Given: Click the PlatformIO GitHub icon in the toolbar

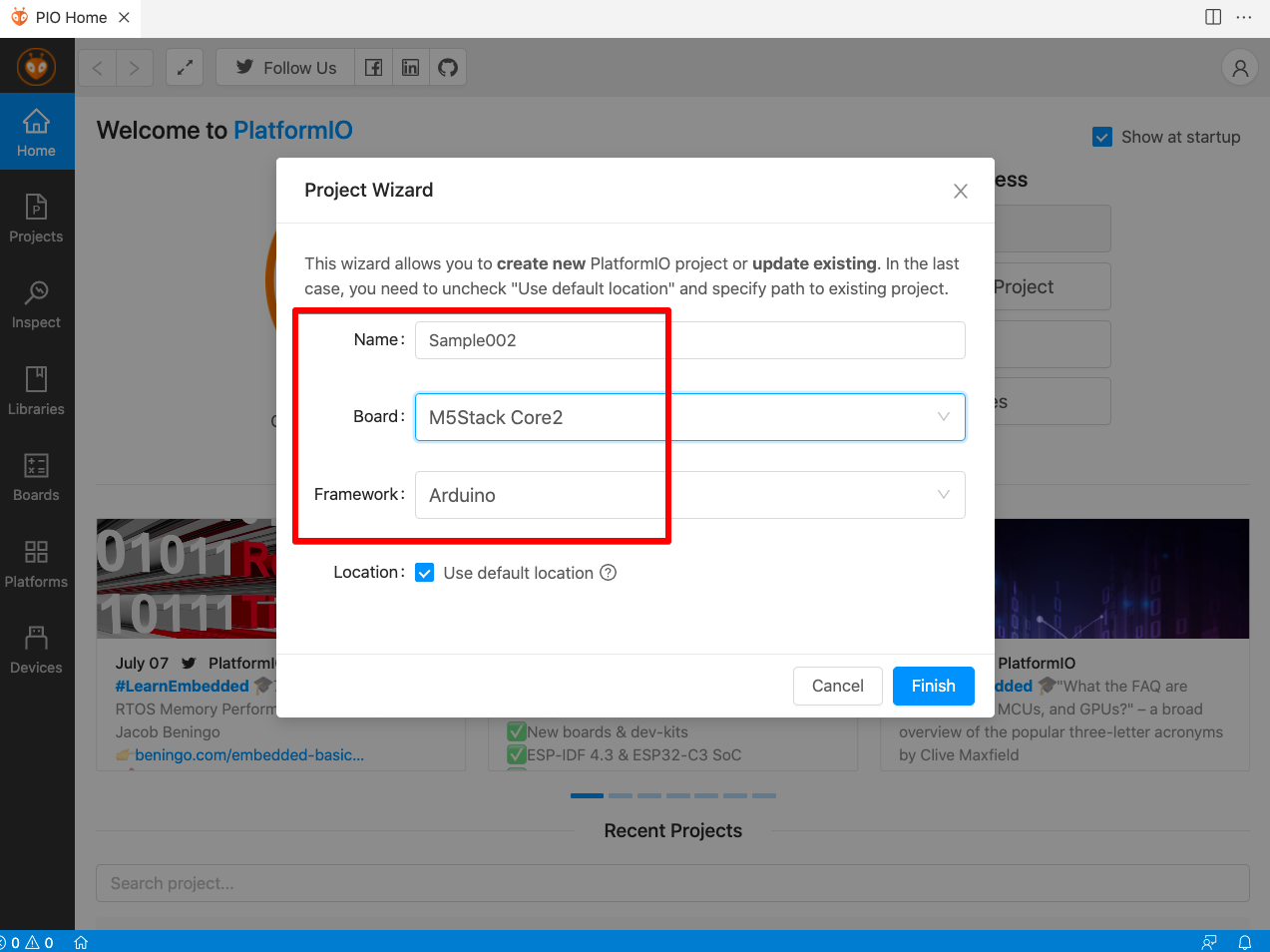Looking at the screenshot, I should point(447,67).
